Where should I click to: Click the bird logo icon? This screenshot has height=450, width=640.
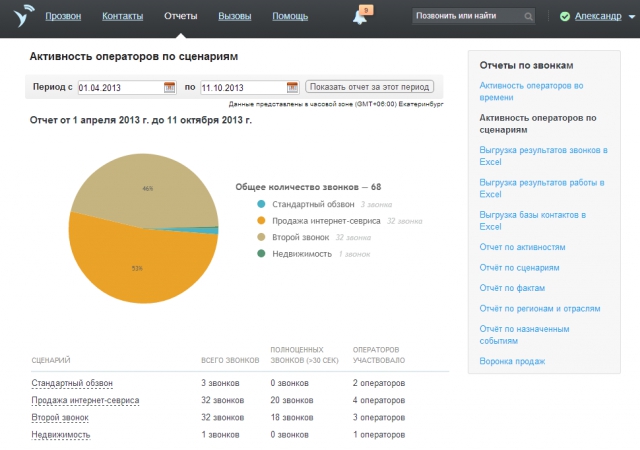(x=23, y=16)
